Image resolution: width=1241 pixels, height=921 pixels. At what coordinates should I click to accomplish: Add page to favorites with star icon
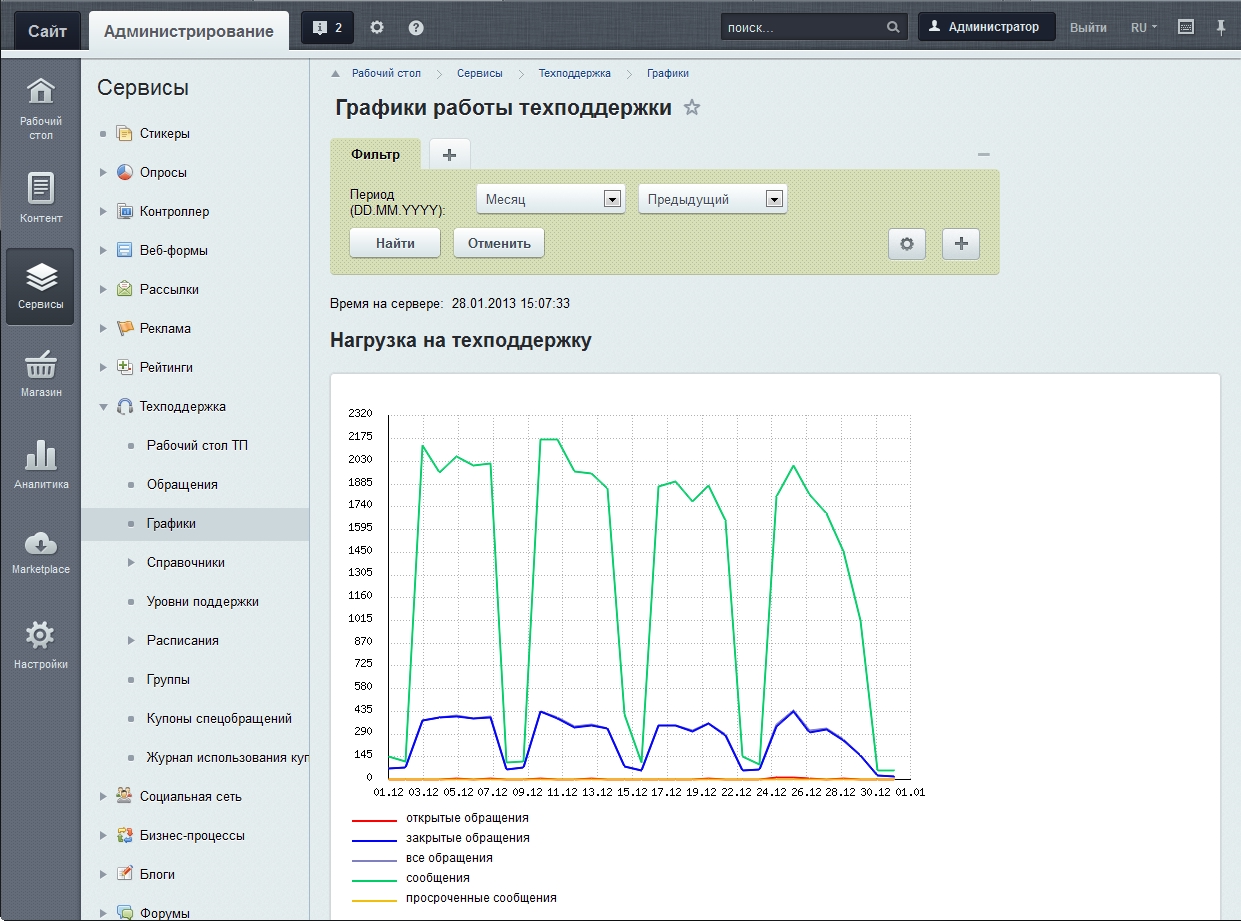click(692, 108)
